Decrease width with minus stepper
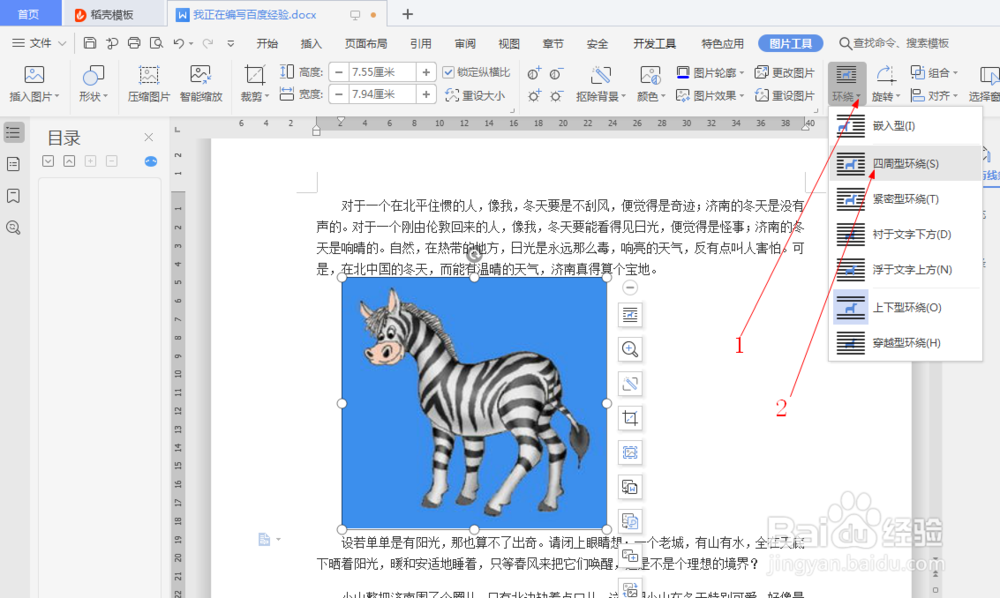This screenshot has width=1000, height=598. tap(339, 94)
